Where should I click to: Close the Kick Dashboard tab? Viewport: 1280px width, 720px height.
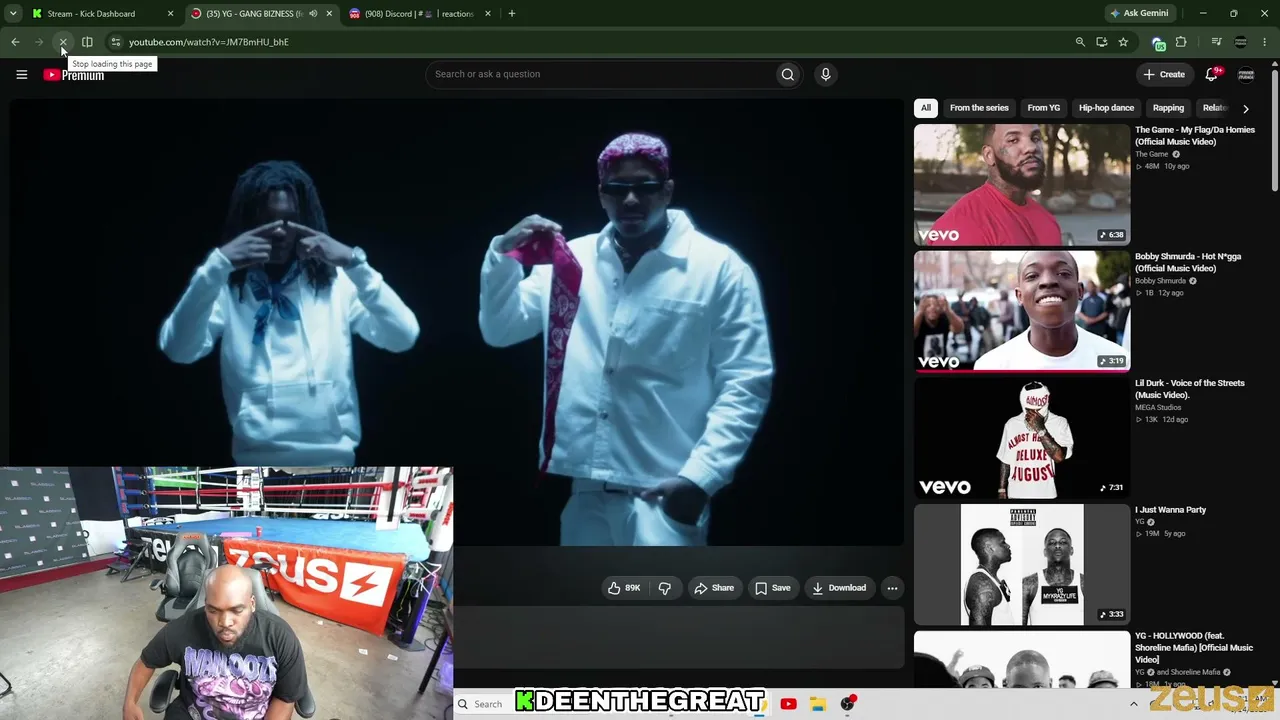click(x=170, y=14)
